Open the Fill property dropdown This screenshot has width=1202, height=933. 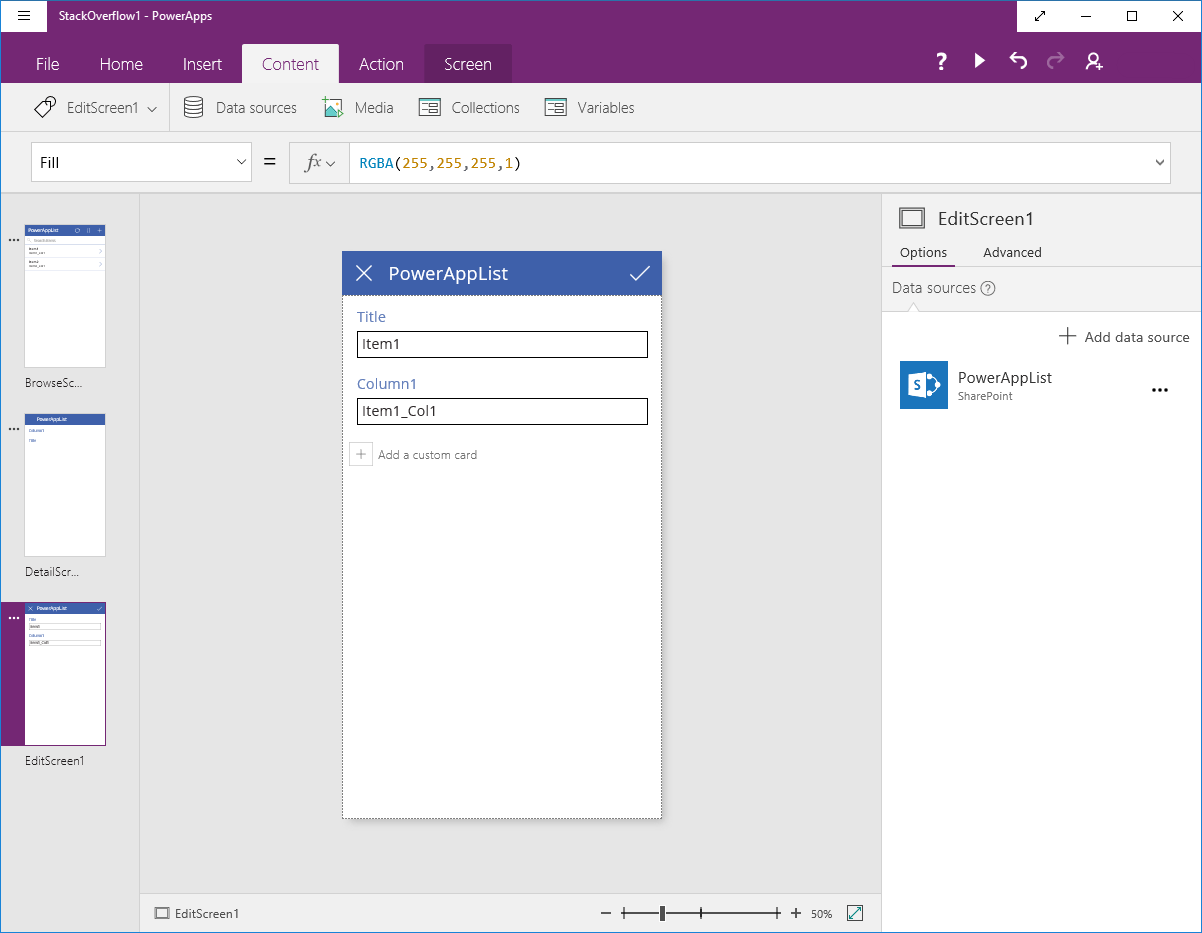coord(240,161)
